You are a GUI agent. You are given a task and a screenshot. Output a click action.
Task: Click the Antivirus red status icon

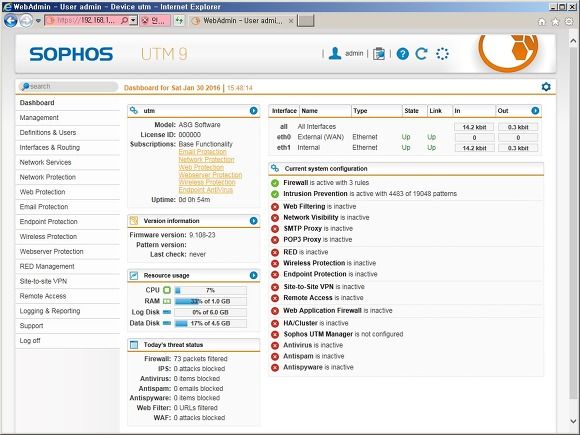click(275, 345)
